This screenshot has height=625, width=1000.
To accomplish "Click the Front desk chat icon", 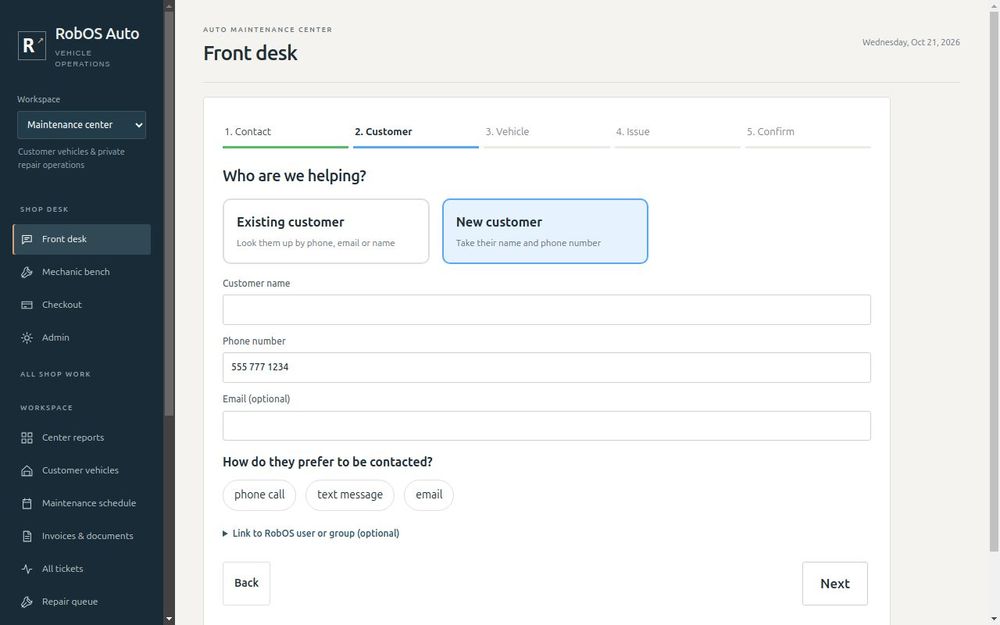I will tap(27, 239).
